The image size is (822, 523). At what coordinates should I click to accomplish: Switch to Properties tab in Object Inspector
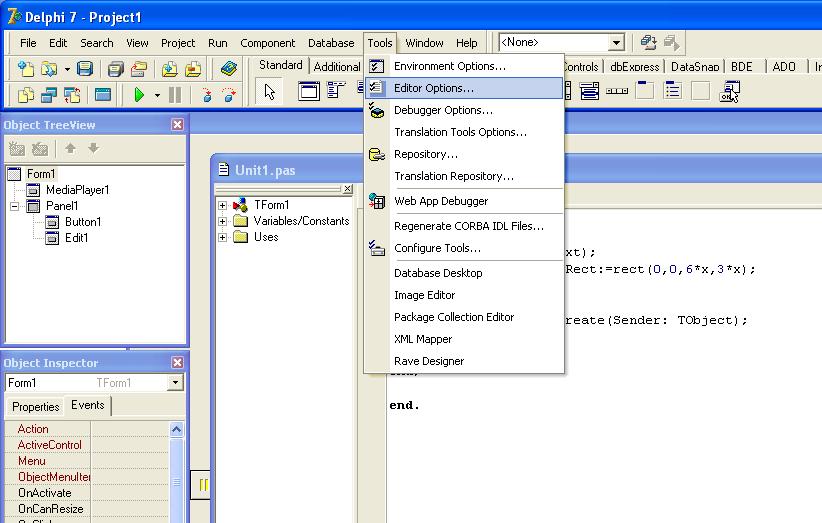click(x=36, y=406)
